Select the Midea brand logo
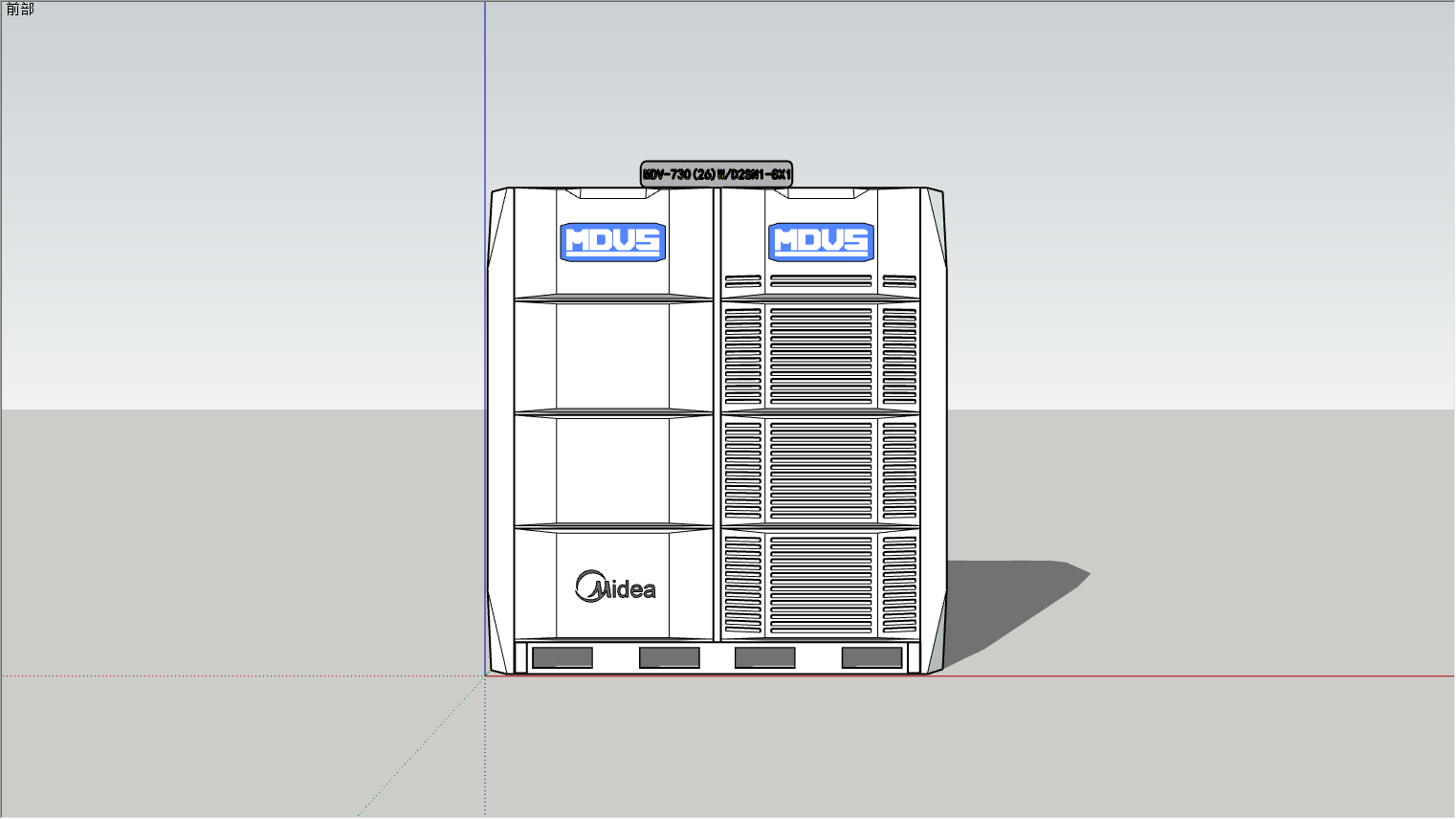Screen dimensions: 1456x819 pos(616,587)
